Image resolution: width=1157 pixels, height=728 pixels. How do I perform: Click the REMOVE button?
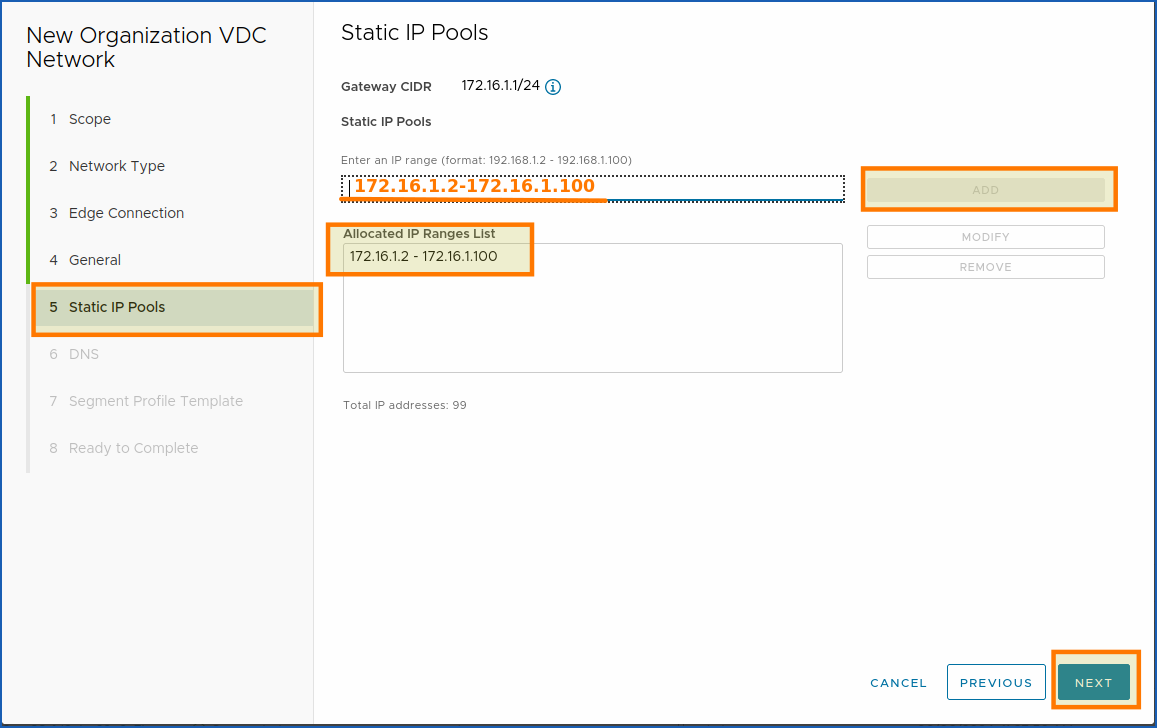coord(985,266)
